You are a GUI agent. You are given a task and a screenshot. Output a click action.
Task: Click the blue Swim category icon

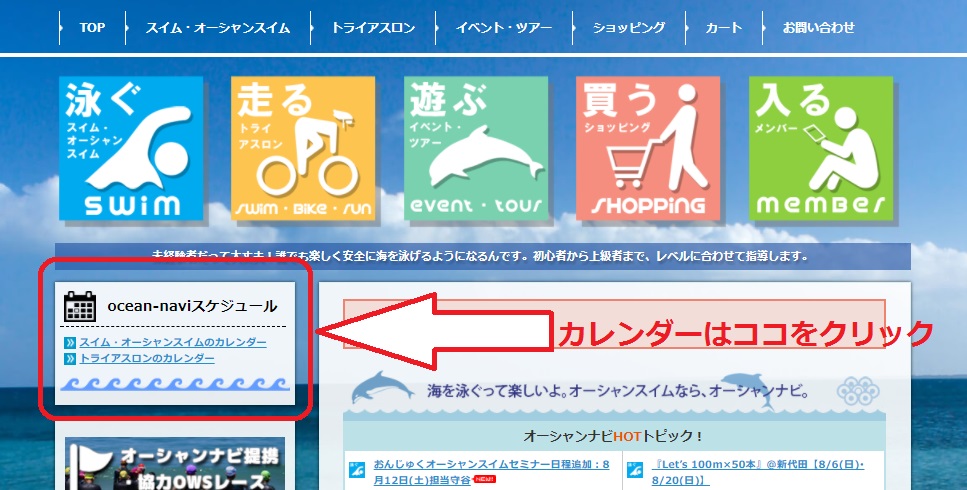(x=129, y=147)
